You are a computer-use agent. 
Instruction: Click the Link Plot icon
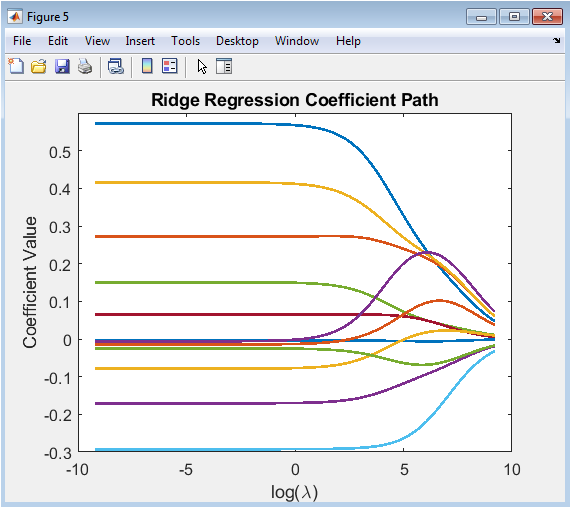pyautogui.click(x=116, y=67)
